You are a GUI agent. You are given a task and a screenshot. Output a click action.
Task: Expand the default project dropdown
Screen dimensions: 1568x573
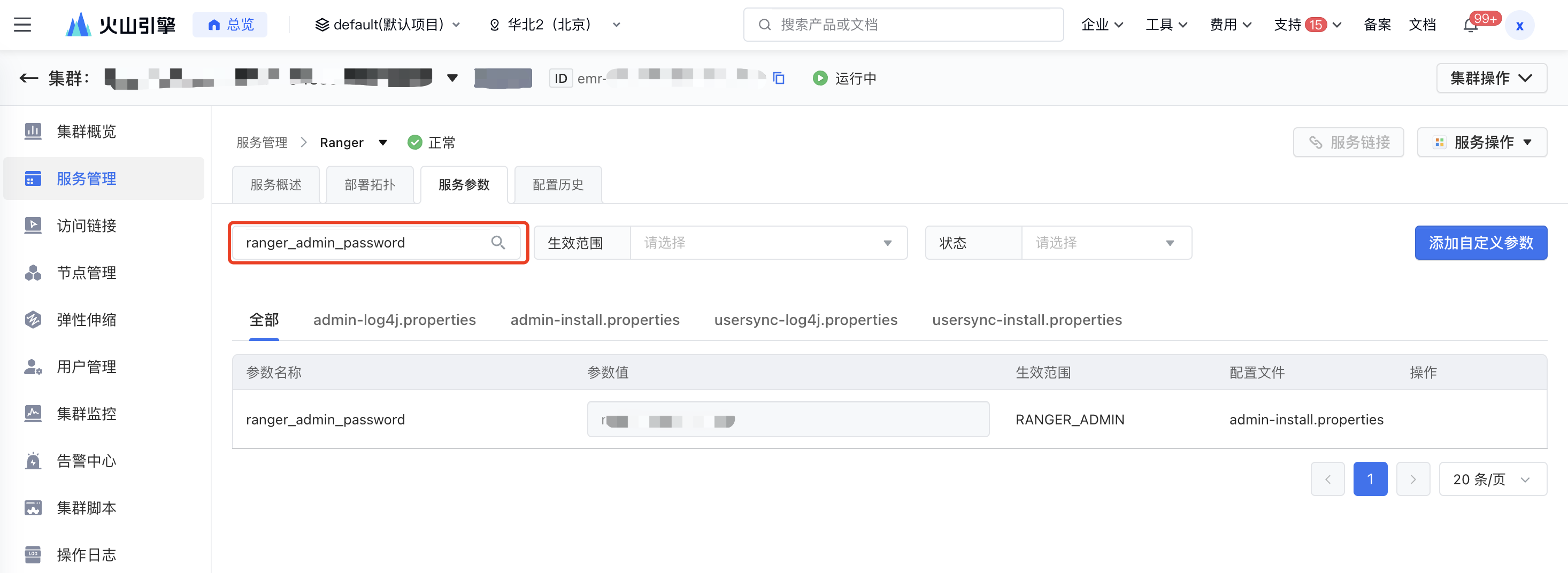pos(387,25)
